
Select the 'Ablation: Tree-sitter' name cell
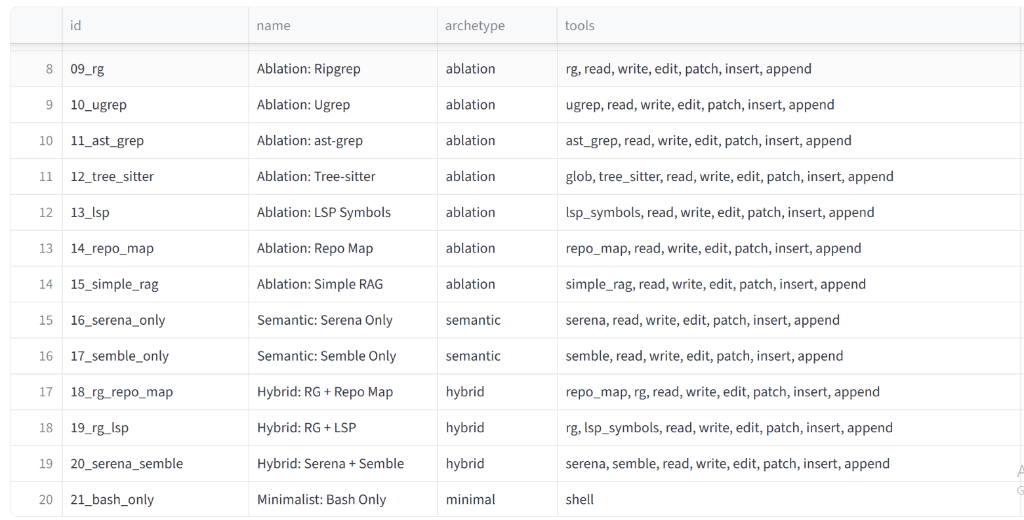click(343, 176)
